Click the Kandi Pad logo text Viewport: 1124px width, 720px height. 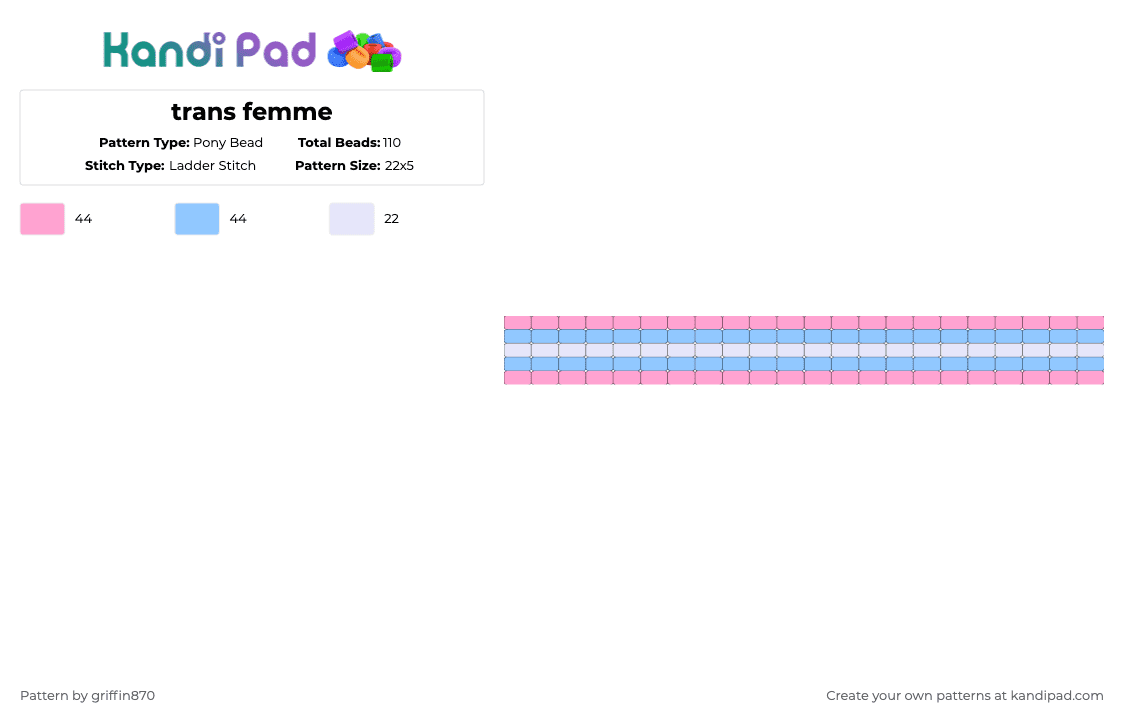[209, 50]
